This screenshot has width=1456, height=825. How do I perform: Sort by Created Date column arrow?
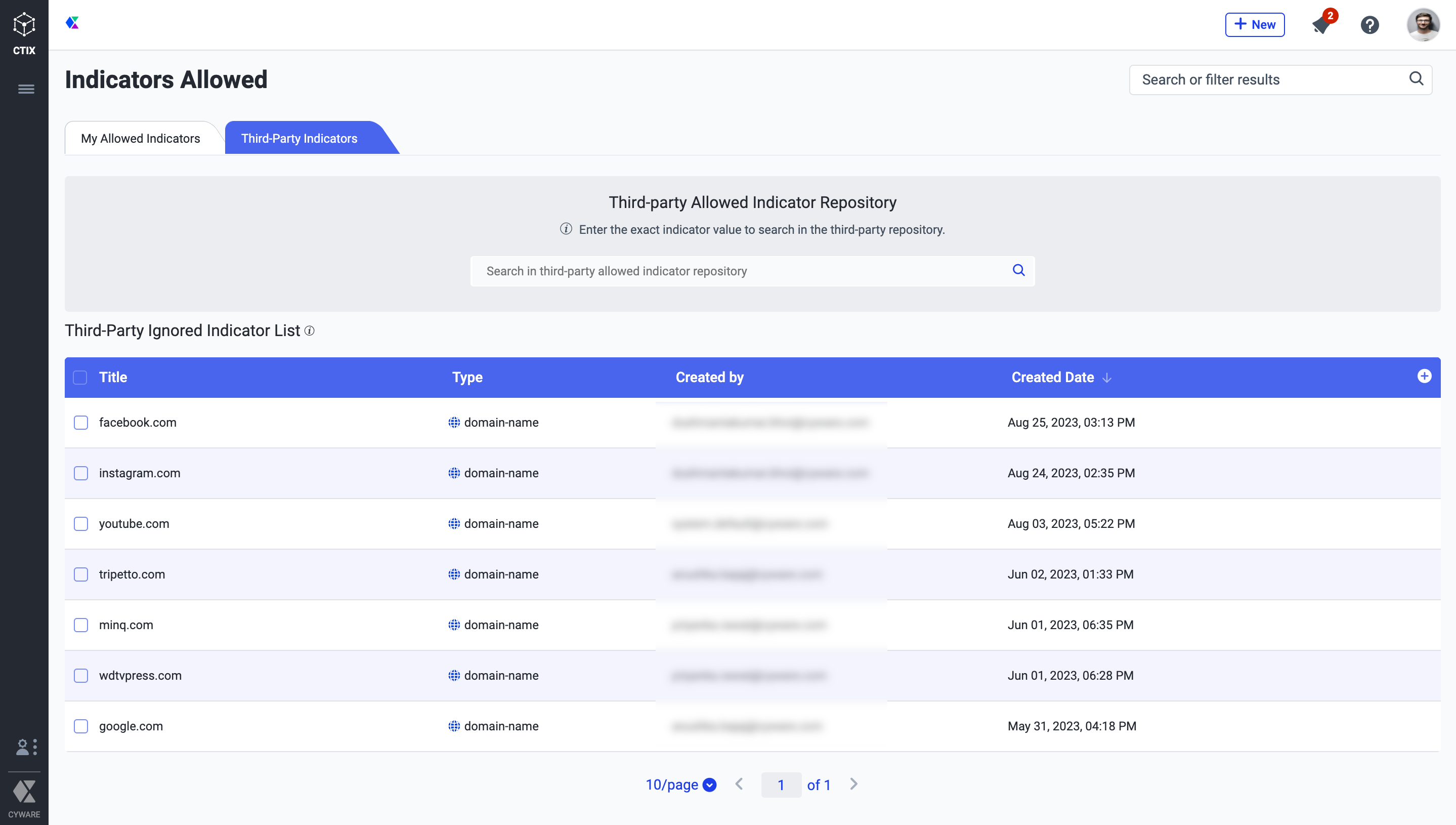[1107, 378]
